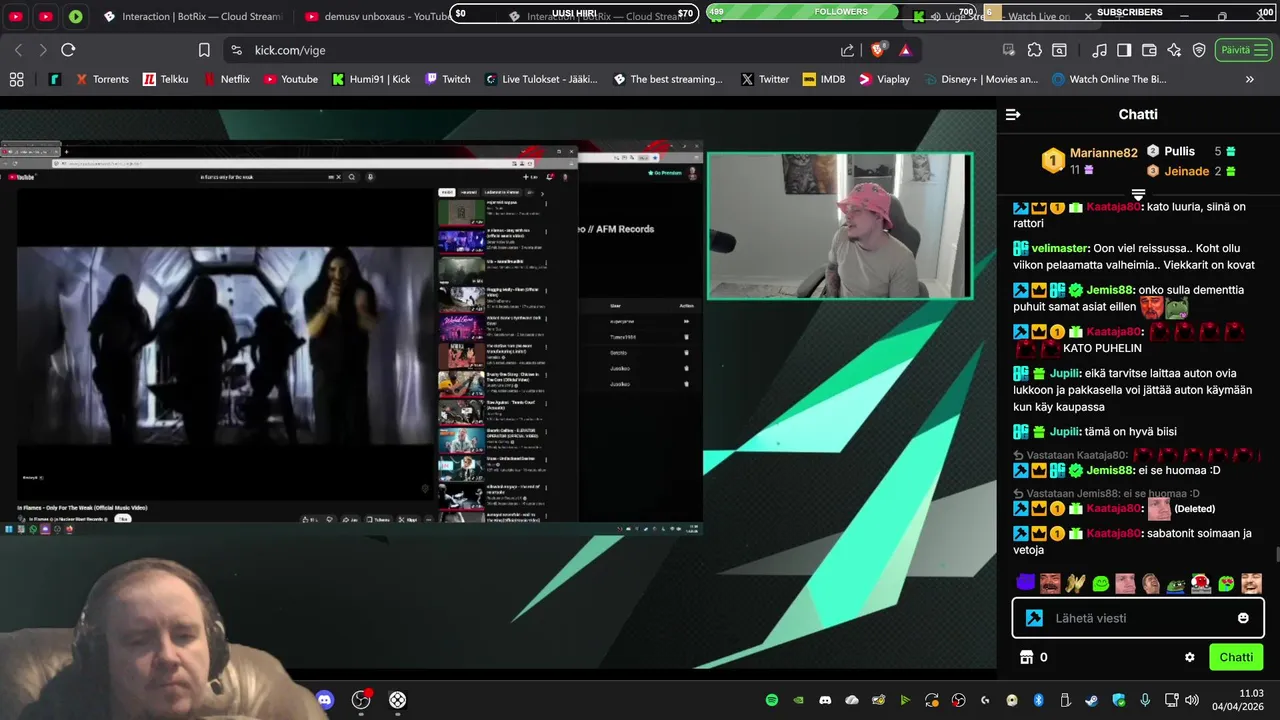Open Discord from the taskbar

pos(325,700)
